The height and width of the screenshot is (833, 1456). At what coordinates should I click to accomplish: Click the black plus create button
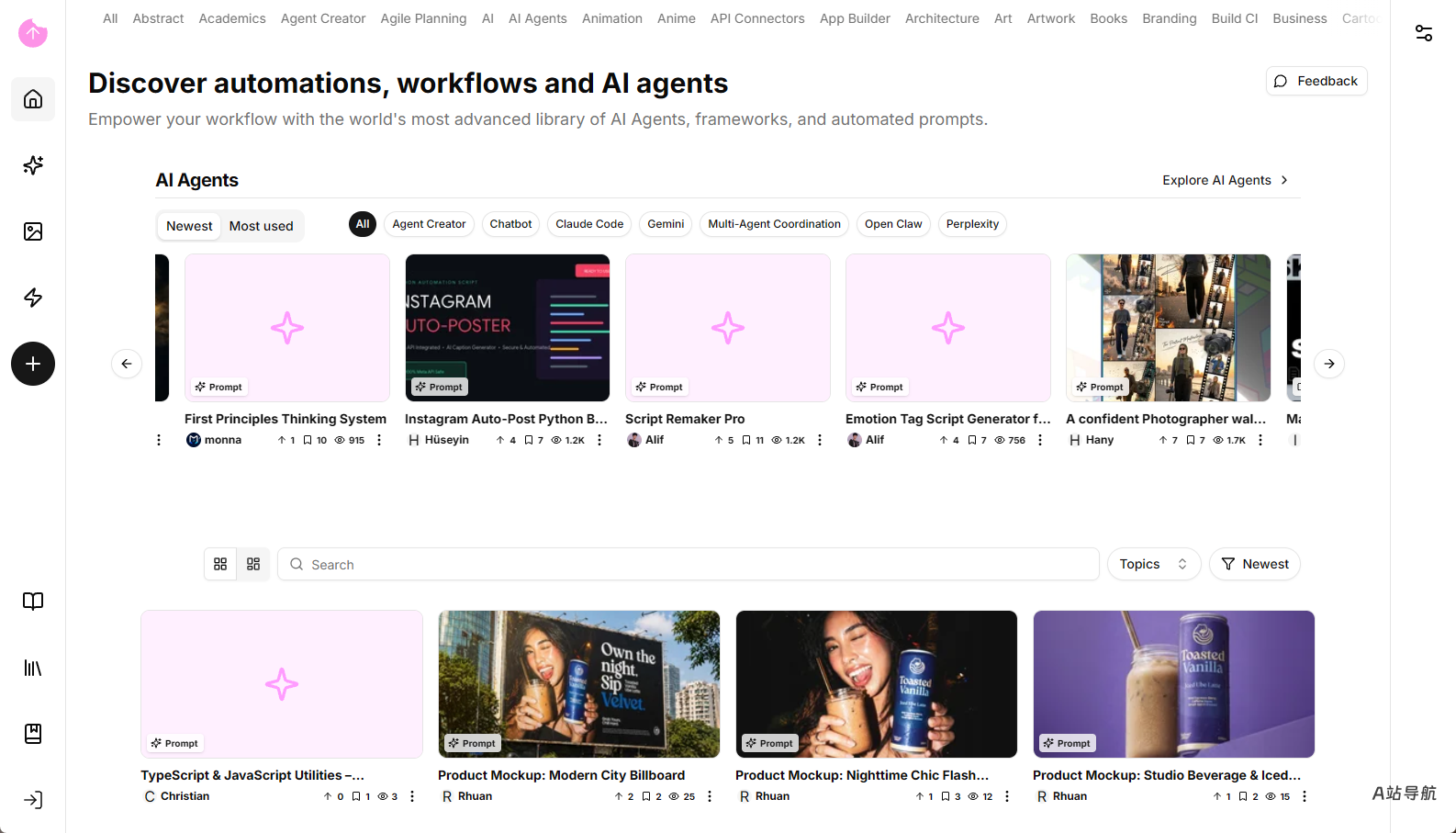click(33, 364)
